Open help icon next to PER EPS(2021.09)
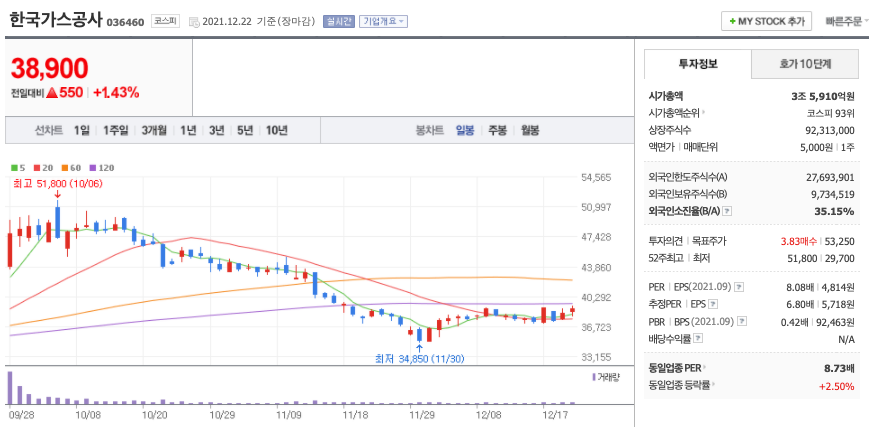 (739, 288)
